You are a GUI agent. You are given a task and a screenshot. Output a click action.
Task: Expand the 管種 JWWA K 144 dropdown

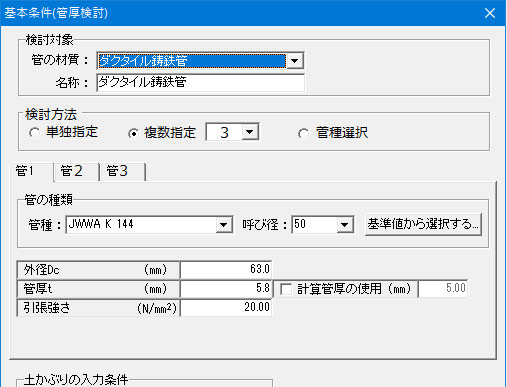point(224,225)
